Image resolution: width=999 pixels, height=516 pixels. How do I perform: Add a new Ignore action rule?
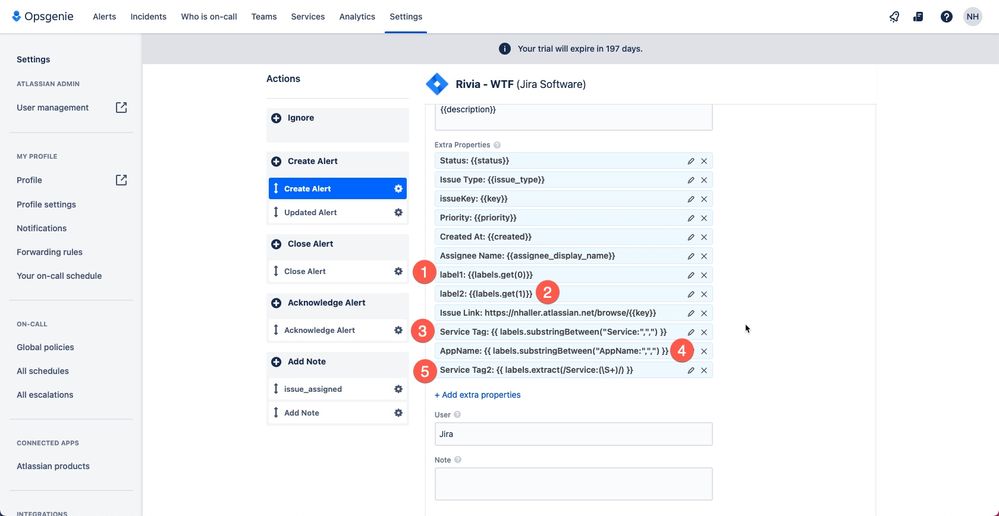pos(276,118)
